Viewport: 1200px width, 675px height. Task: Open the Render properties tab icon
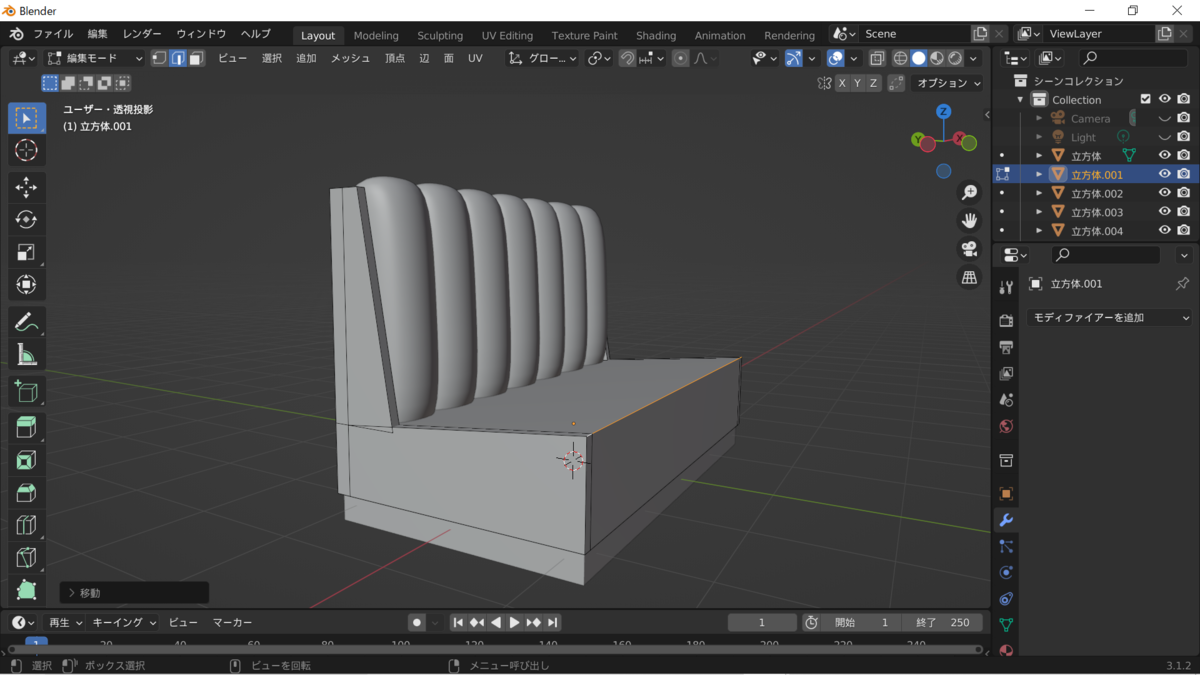(x=1006, y=320)
